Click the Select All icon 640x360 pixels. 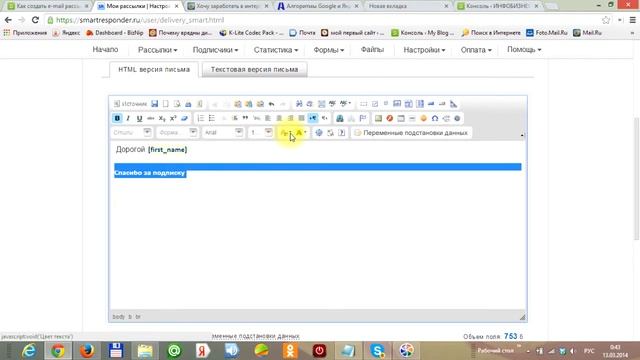click(321, 104)
